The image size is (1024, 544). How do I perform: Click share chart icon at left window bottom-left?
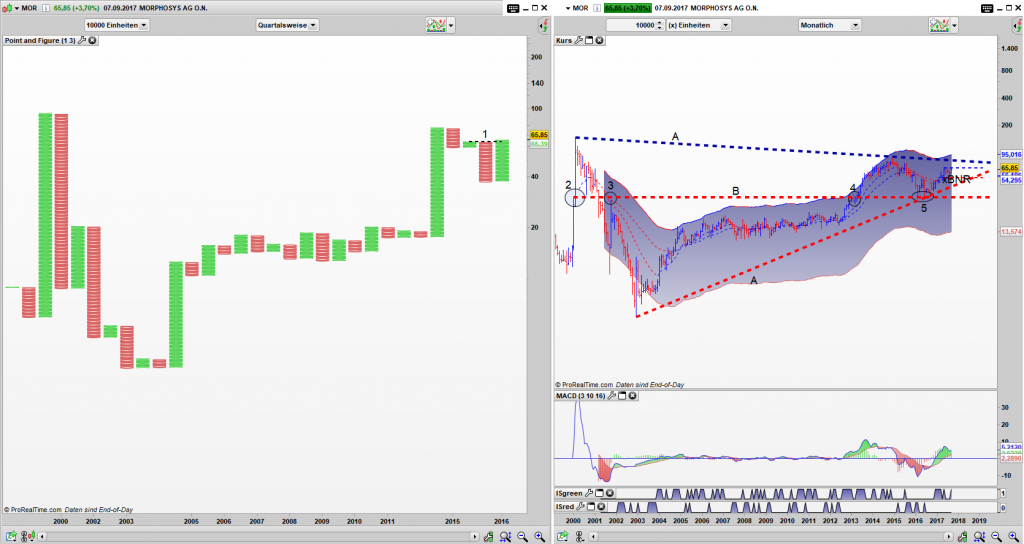pos(9,536)
